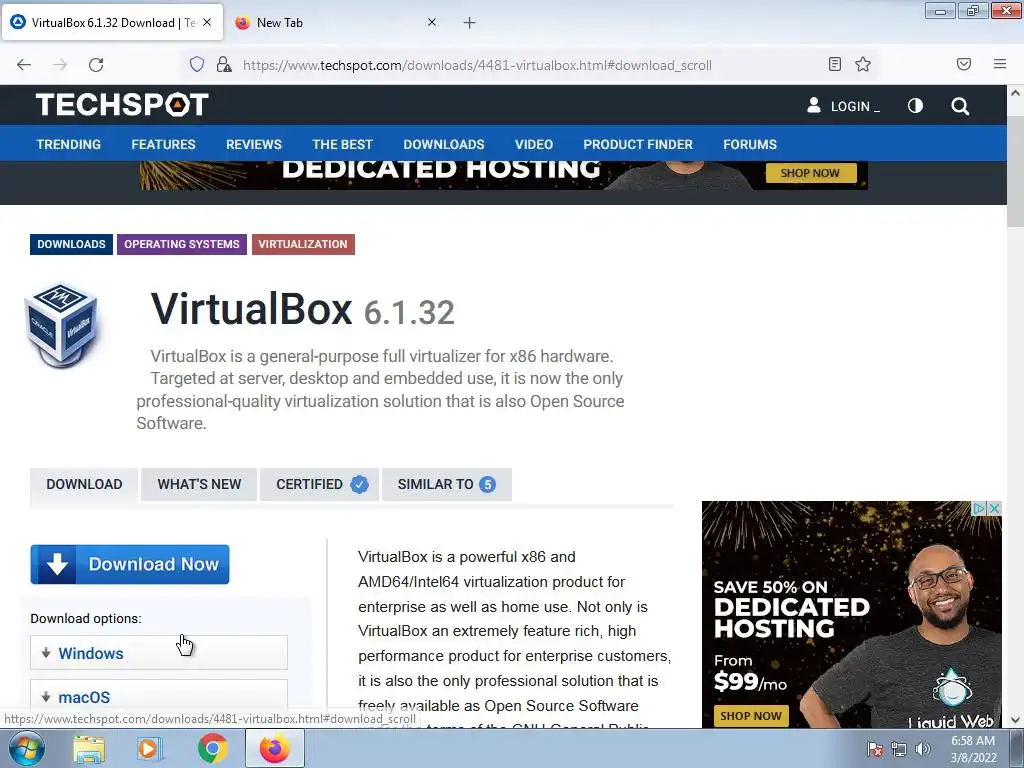The height and width of the screenshot is (768, 1024).
Task: Click the VirtualBox cube logo image
Action: [61, 325]
